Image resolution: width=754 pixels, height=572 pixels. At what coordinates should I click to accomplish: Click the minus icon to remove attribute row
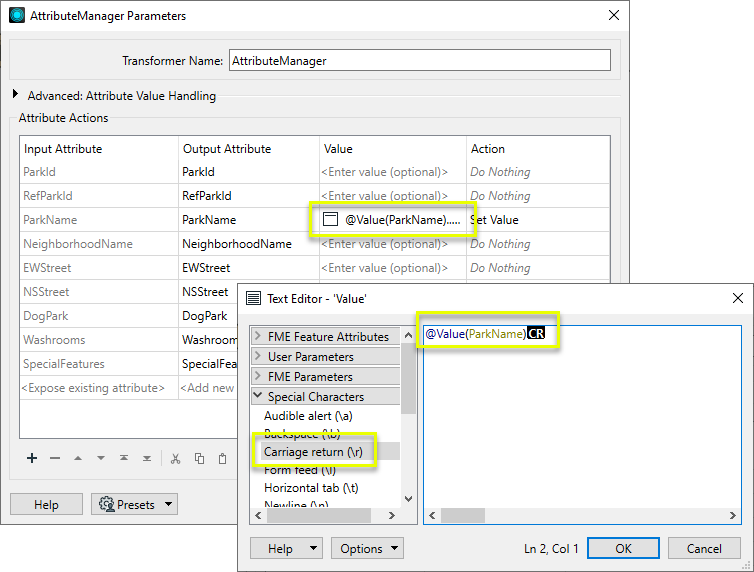[x=55, y=458]
